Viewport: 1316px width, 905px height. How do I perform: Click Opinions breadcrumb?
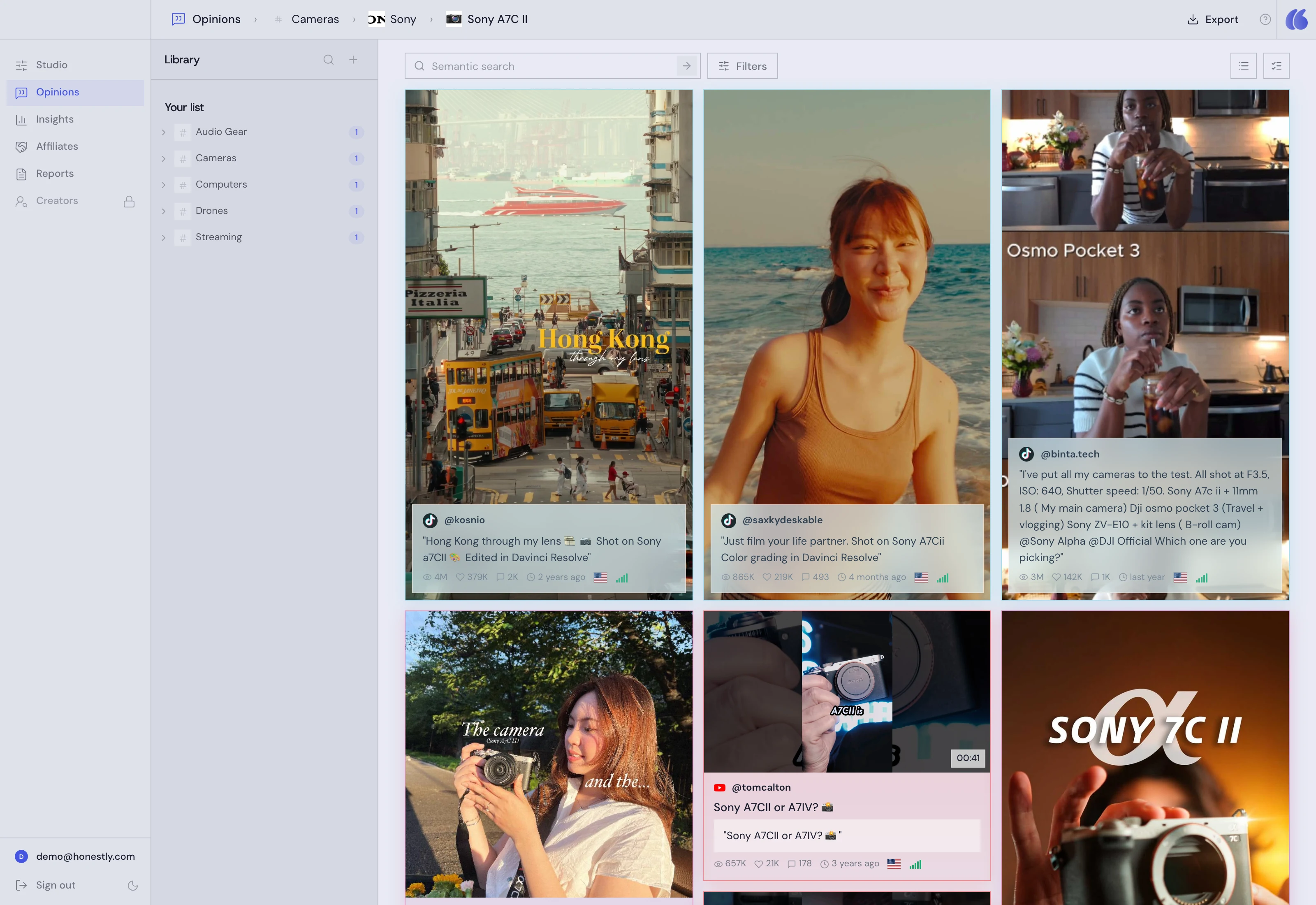tap(206, 19)
